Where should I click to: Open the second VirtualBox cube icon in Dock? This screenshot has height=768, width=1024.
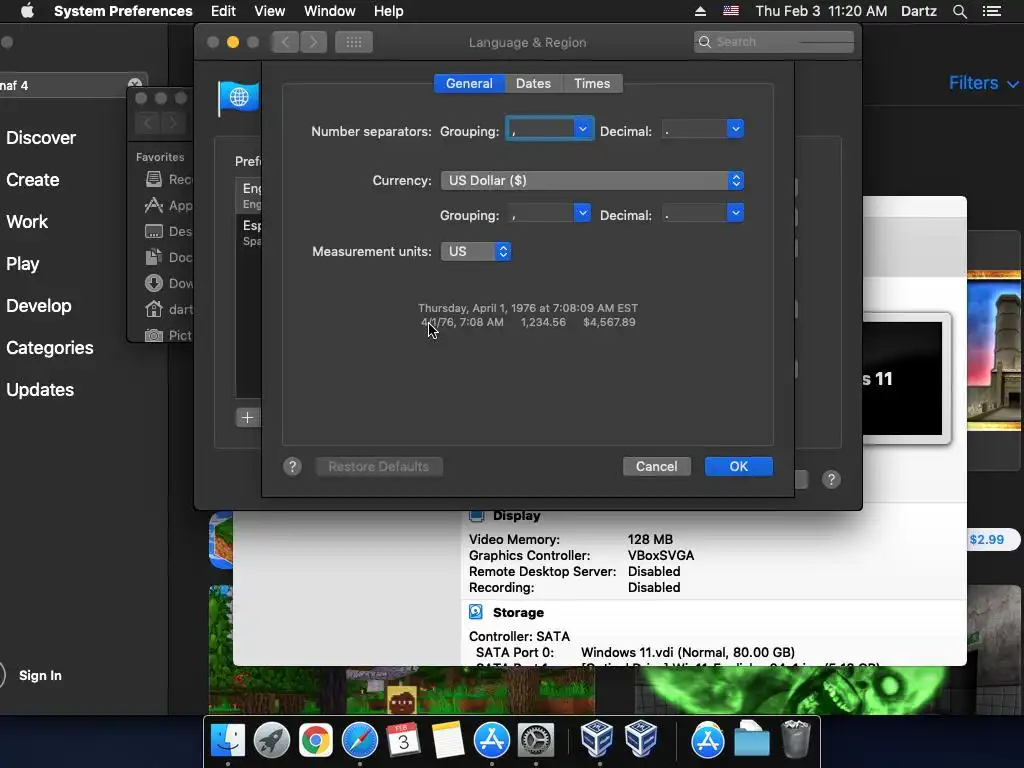640,739
